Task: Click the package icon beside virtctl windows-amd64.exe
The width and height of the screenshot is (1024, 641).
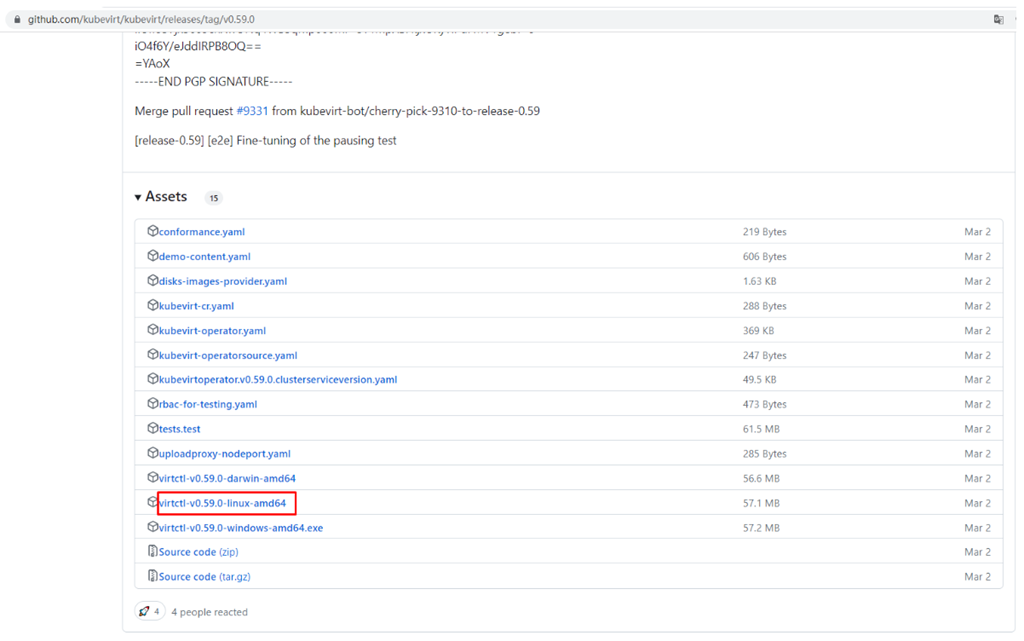Action: (x=153, y=527)
